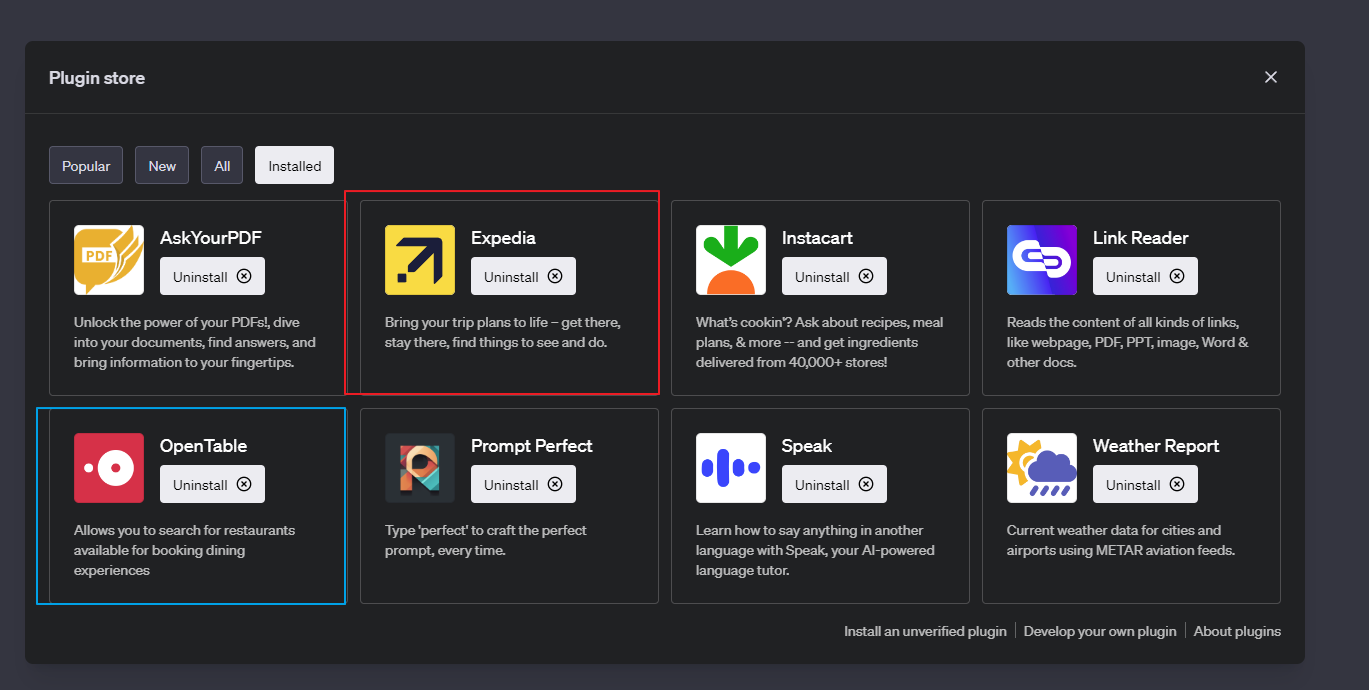Viewport: 1369px width, 690px height.
Task: Click the Expedia yellow arrow logo
Action: [420, 260]
